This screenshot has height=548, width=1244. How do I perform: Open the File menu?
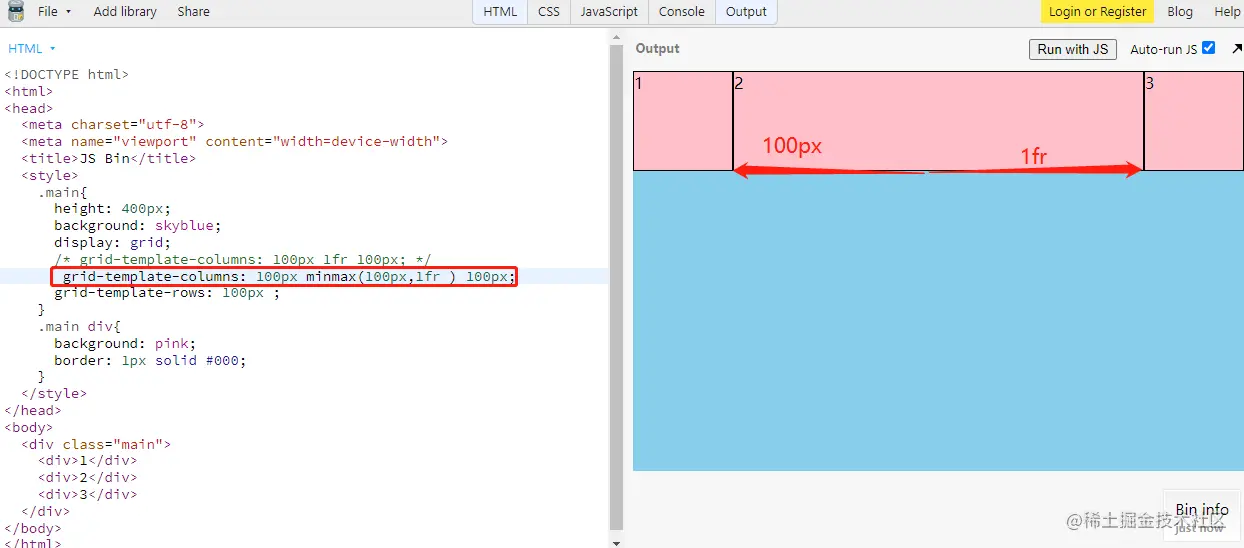[54, 12]
